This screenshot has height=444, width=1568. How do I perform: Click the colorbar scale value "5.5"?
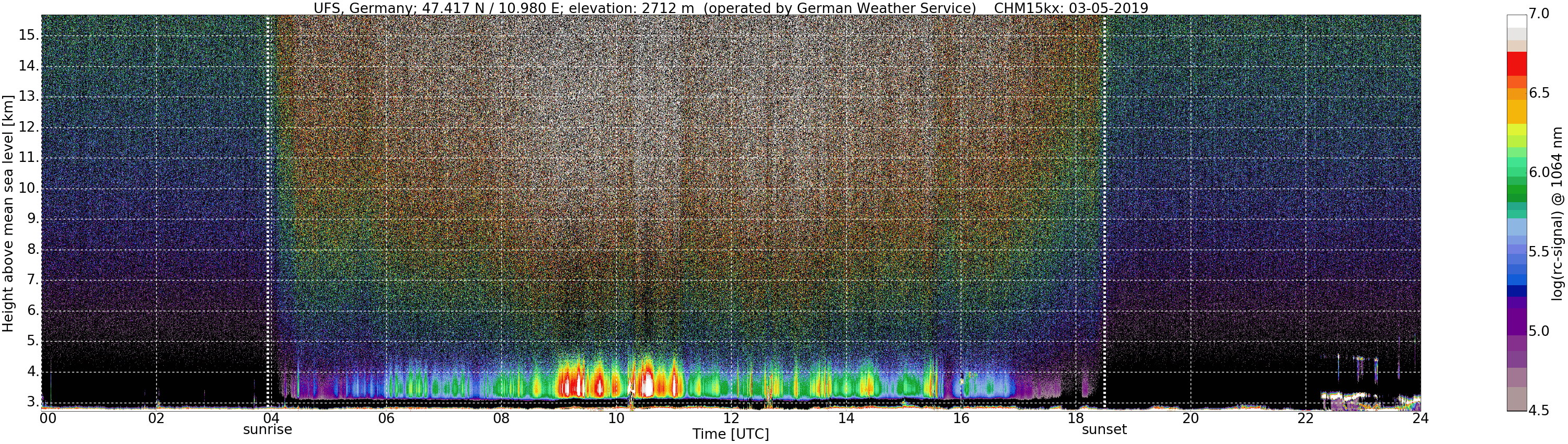coord(1539,252)
